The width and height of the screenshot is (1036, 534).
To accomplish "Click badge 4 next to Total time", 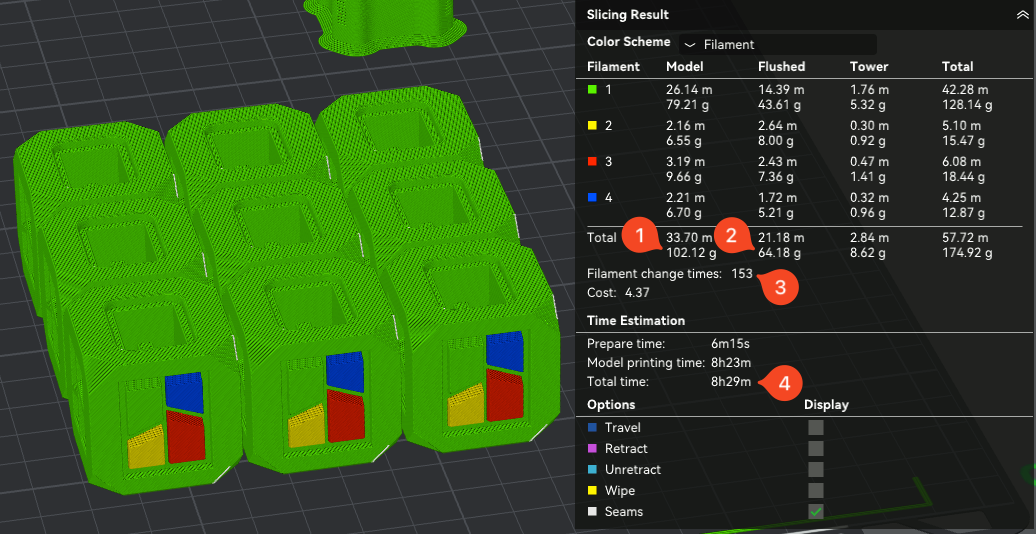I will (x=784, y=382).
